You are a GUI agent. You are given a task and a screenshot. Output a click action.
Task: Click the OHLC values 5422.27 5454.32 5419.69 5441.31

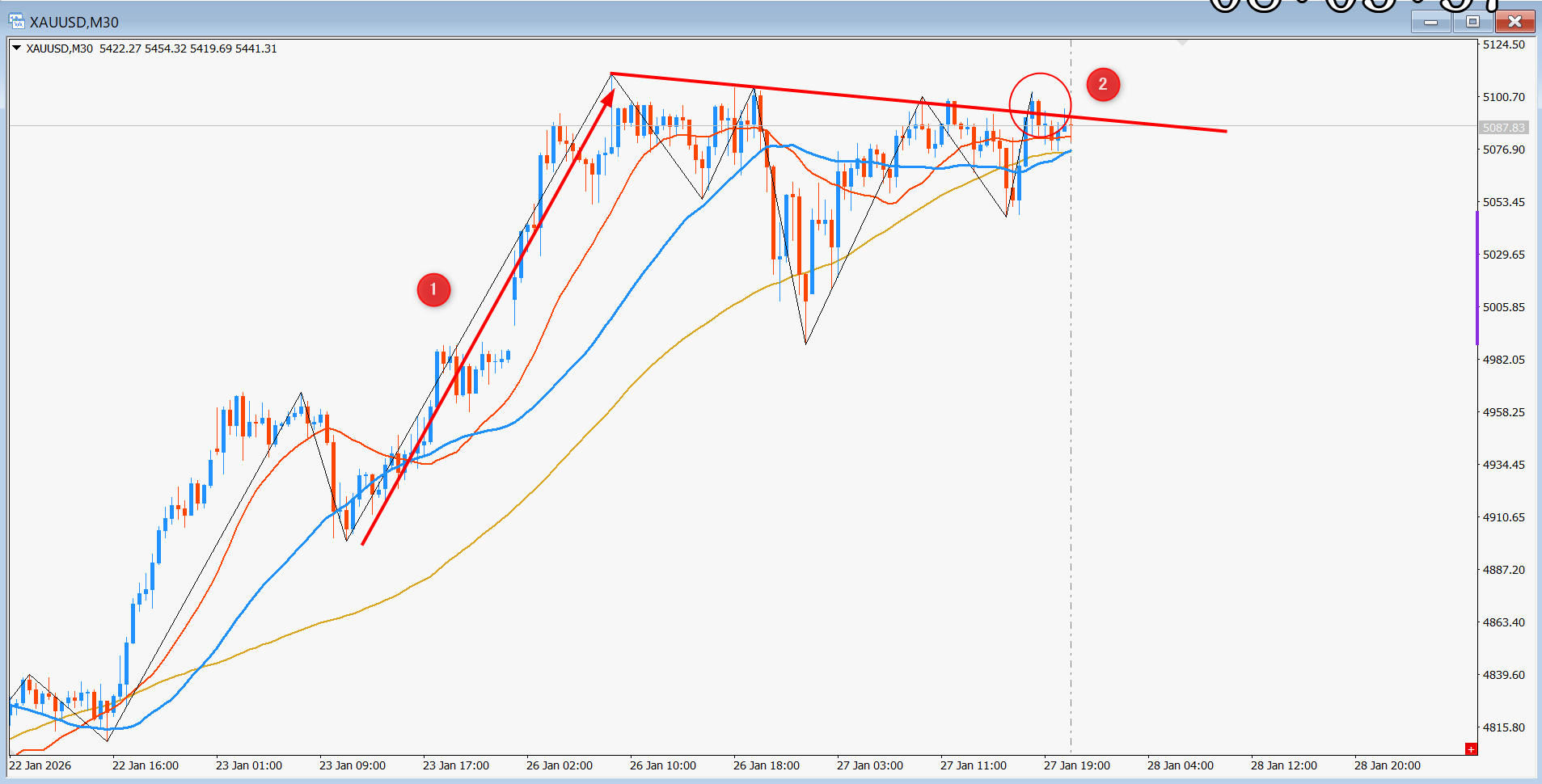pyautogui.click(x=188, y=48)
